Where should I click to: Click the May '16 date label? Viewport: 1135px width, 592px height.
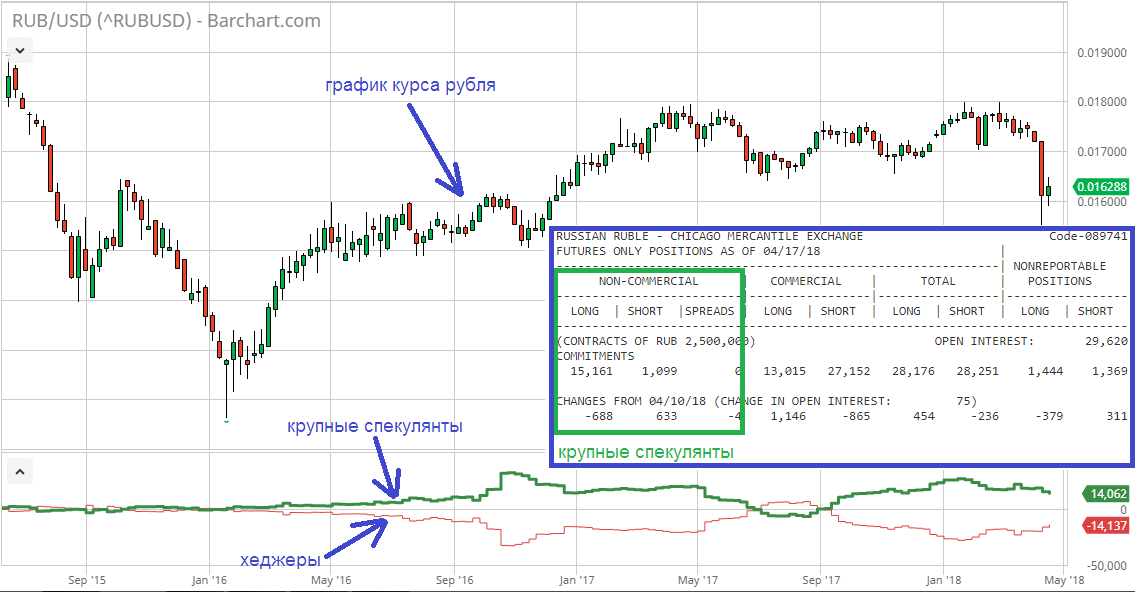coord(331,580)
